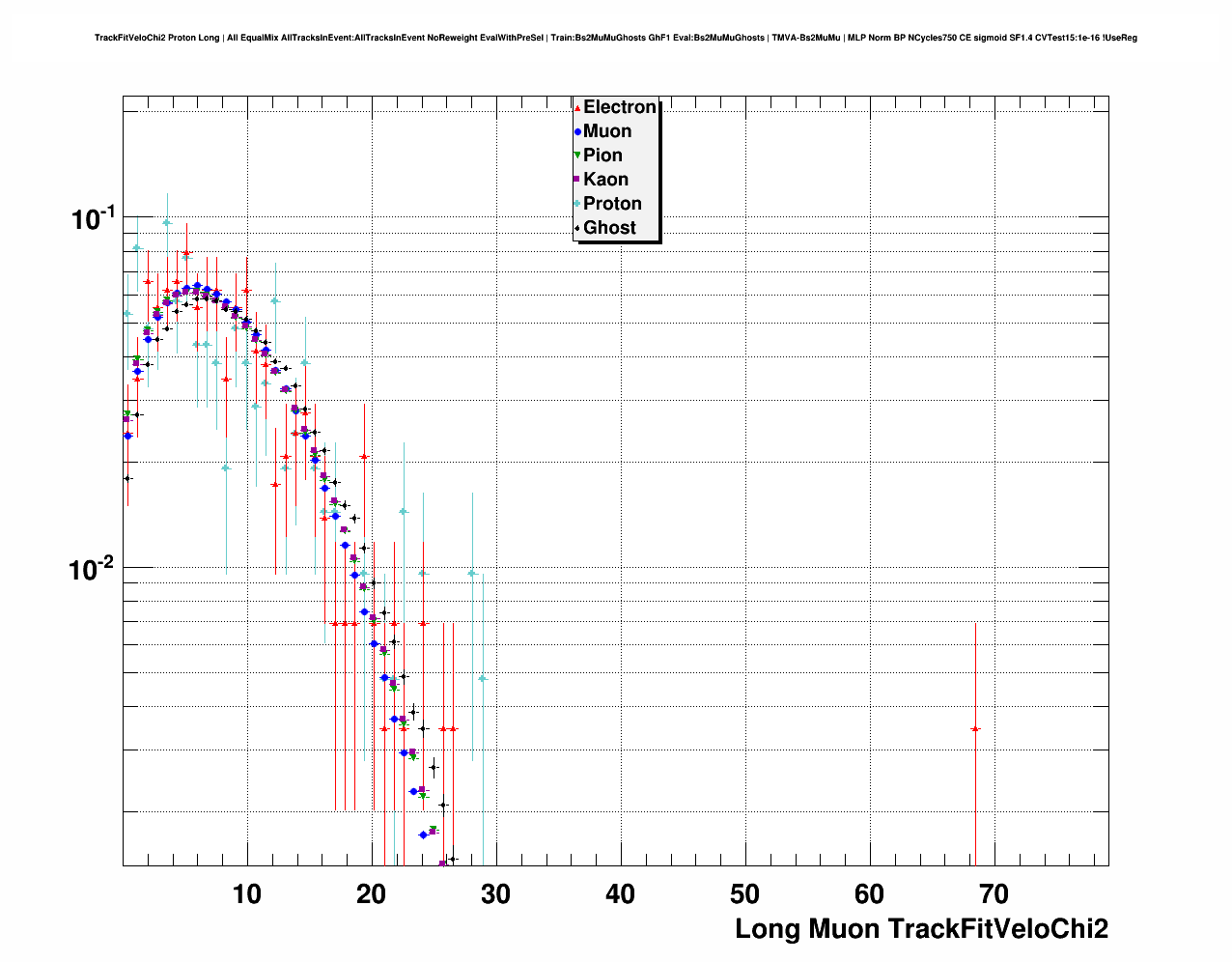Viewport: 1232px width, 962px height.
Task: Click the cyan Proton marker in legend
Action: 577,204
